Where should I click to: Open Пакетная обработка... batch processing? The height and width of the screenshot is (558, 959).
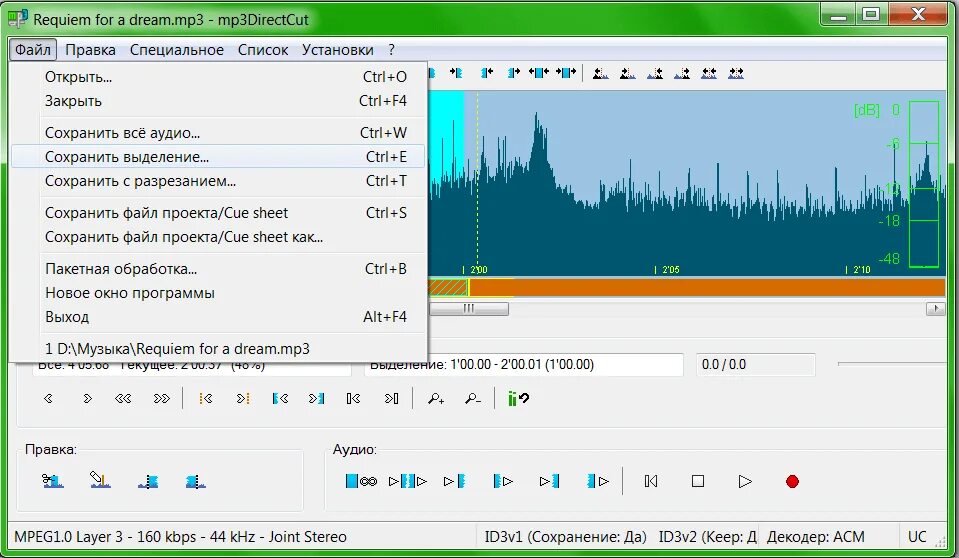218,268
